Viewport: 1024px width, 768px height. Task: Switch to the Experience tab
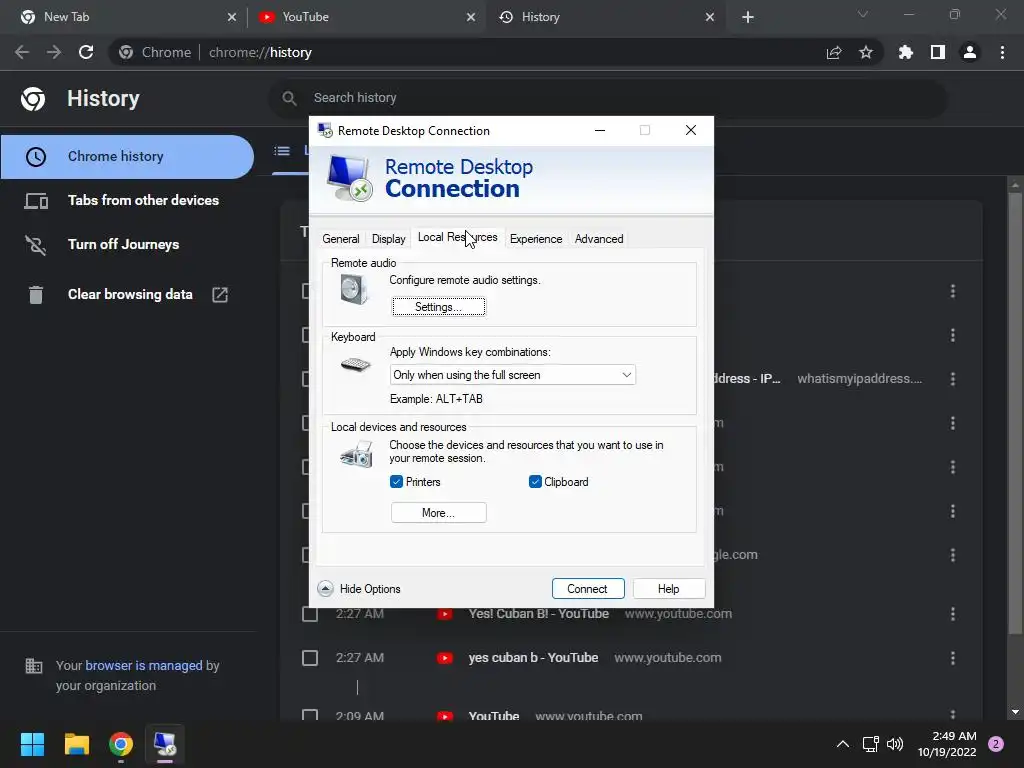click(x=536, y=239)
